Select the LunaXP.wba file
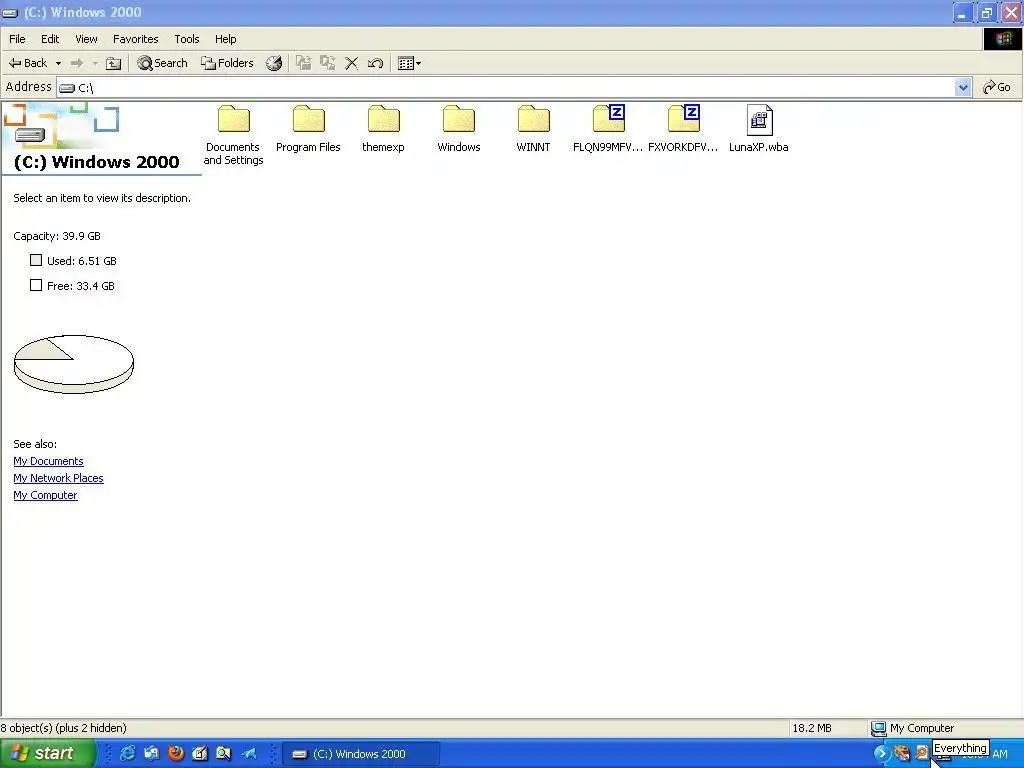Image resolution: width=1024 pixels, height=768 pixels. click(x=758, y=129)
